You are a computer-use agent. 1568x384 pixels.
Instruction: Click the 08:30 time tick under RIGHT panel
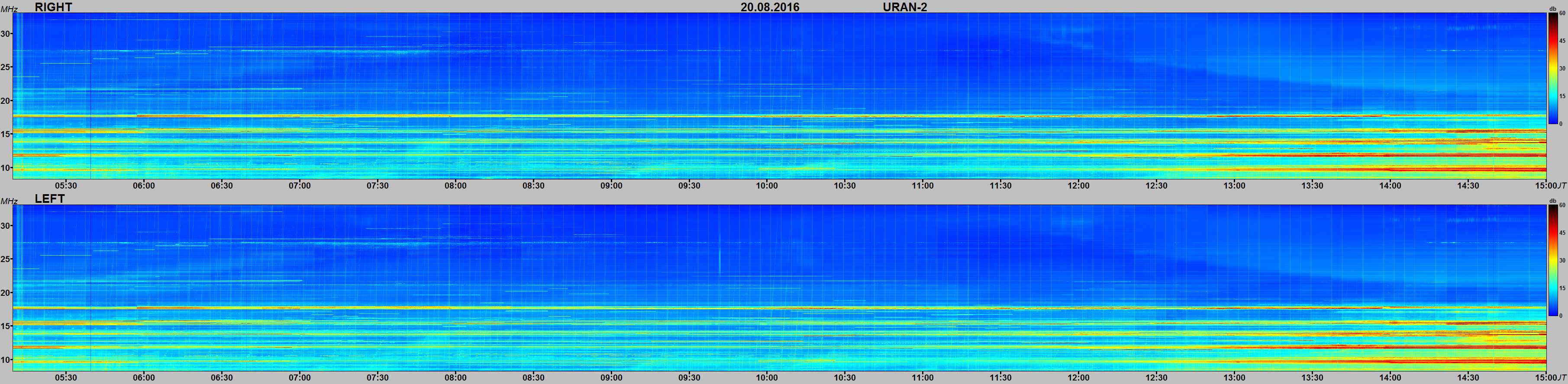[533, 186]
